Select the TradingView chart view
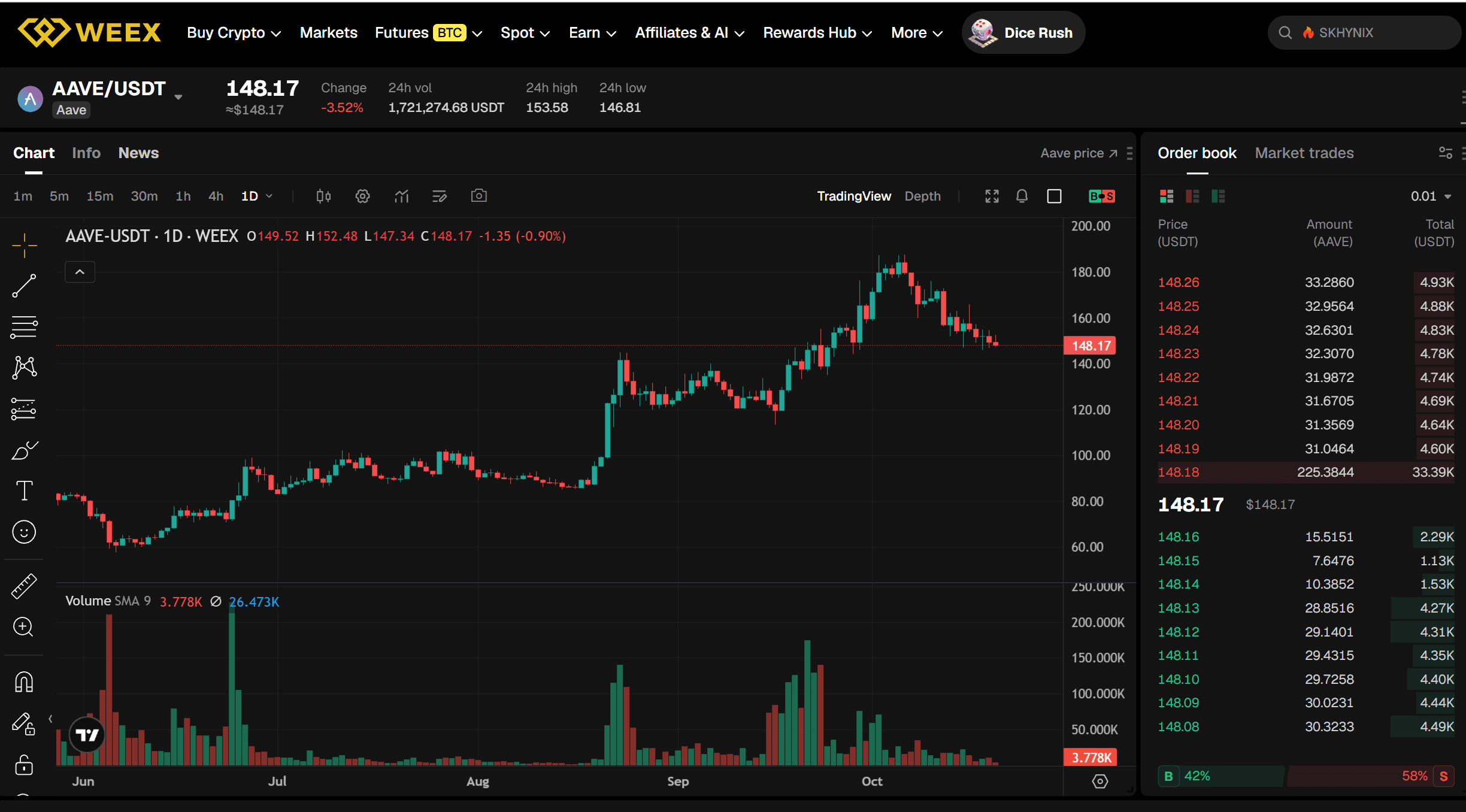This screenshot has width=1466, height=812. (853, 196)
